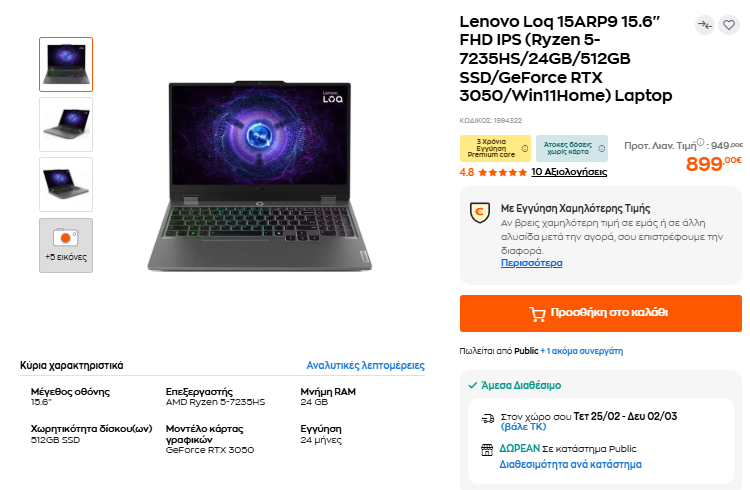Click the orange shield guarantee icon

tap(480, 211)
